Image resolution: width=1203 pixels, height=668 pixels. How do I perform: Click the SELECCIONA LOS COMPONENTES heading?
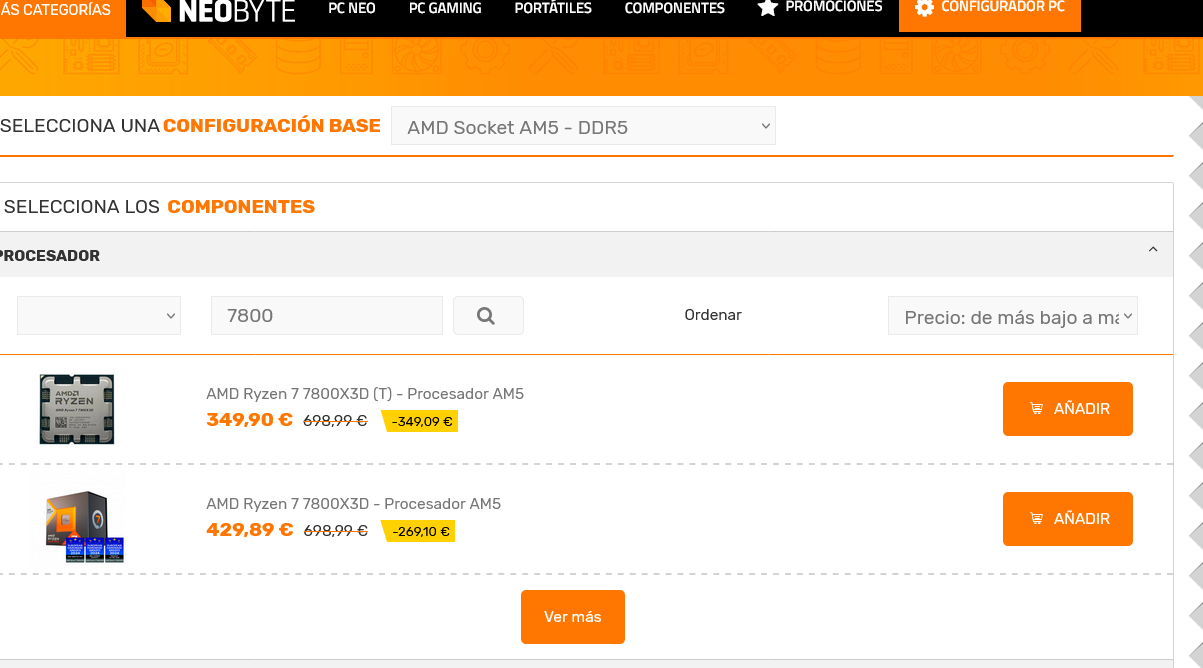click(158, 207)
